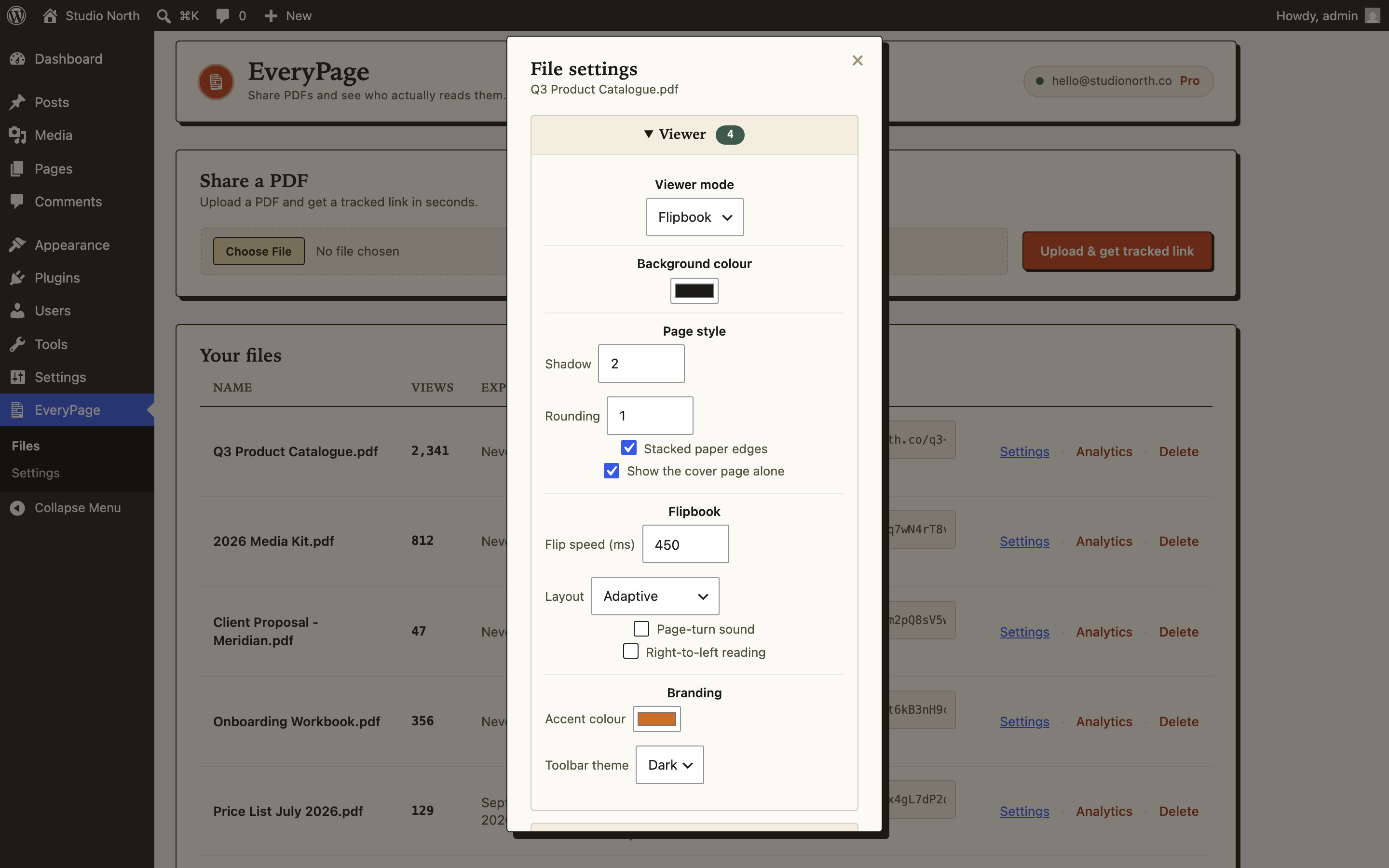
Task: Toggle Show the cover page alone checkbox
Action: click(x=612, y=471)
